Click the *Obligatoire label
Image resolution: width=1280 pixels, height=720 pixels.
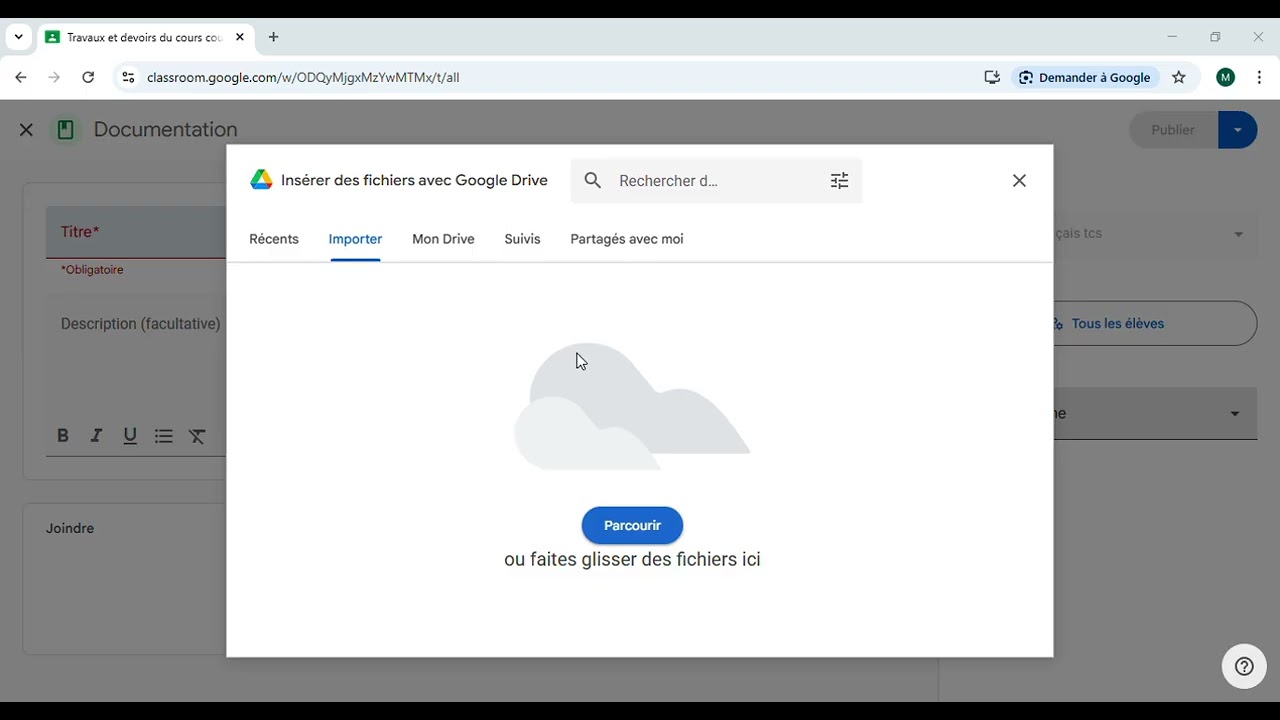(92, 270)
